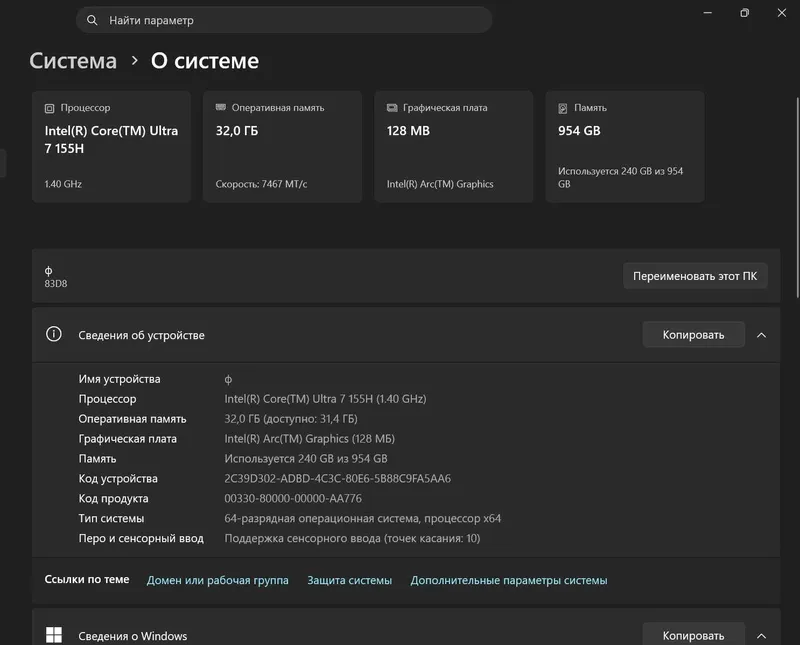The image size is (800, 645).
Task: Click the '83D8' model text
Action: click(x=56, y=284)
